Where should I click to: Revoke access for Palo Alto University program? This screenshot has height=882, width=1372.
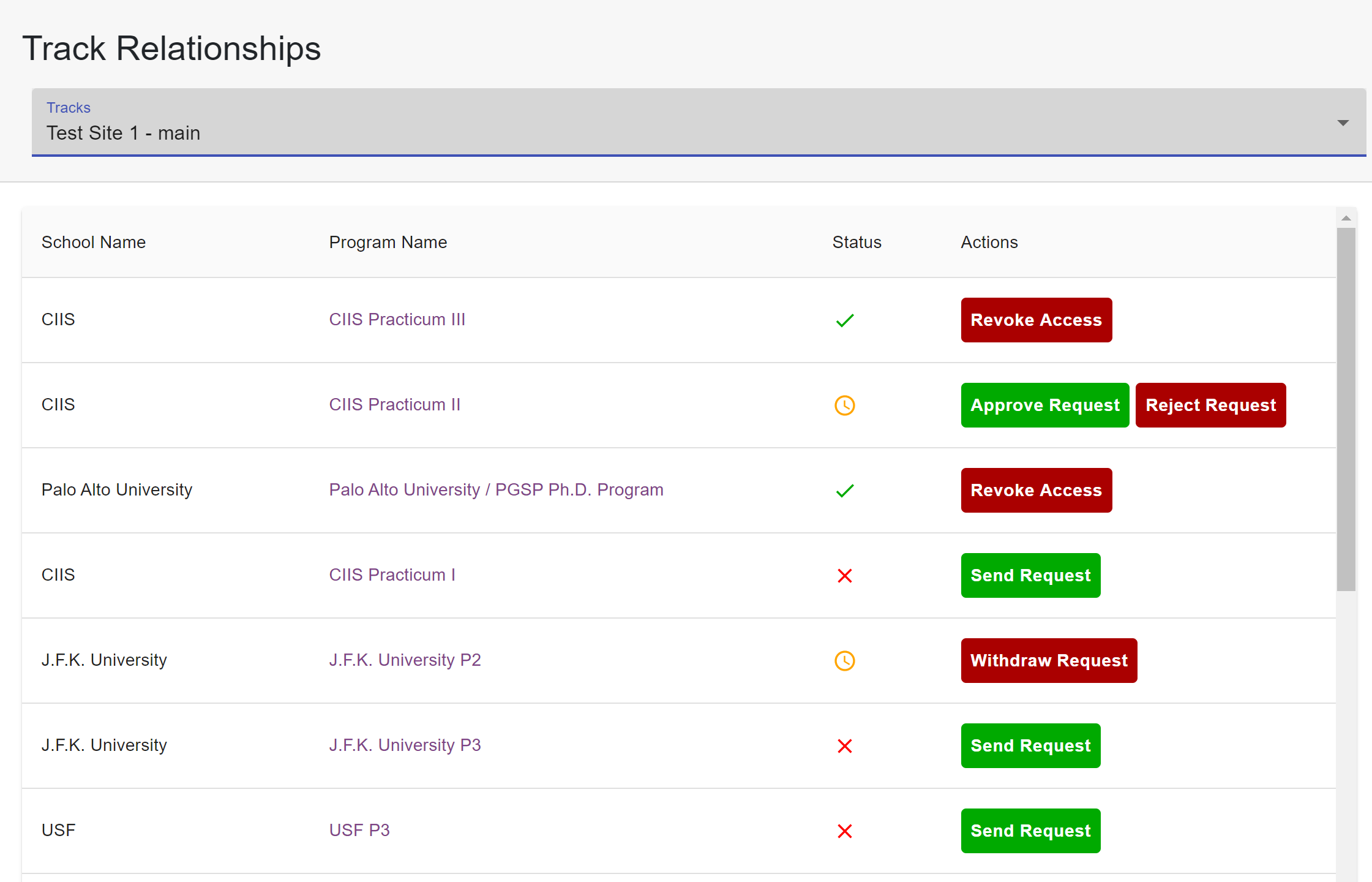1036,490
